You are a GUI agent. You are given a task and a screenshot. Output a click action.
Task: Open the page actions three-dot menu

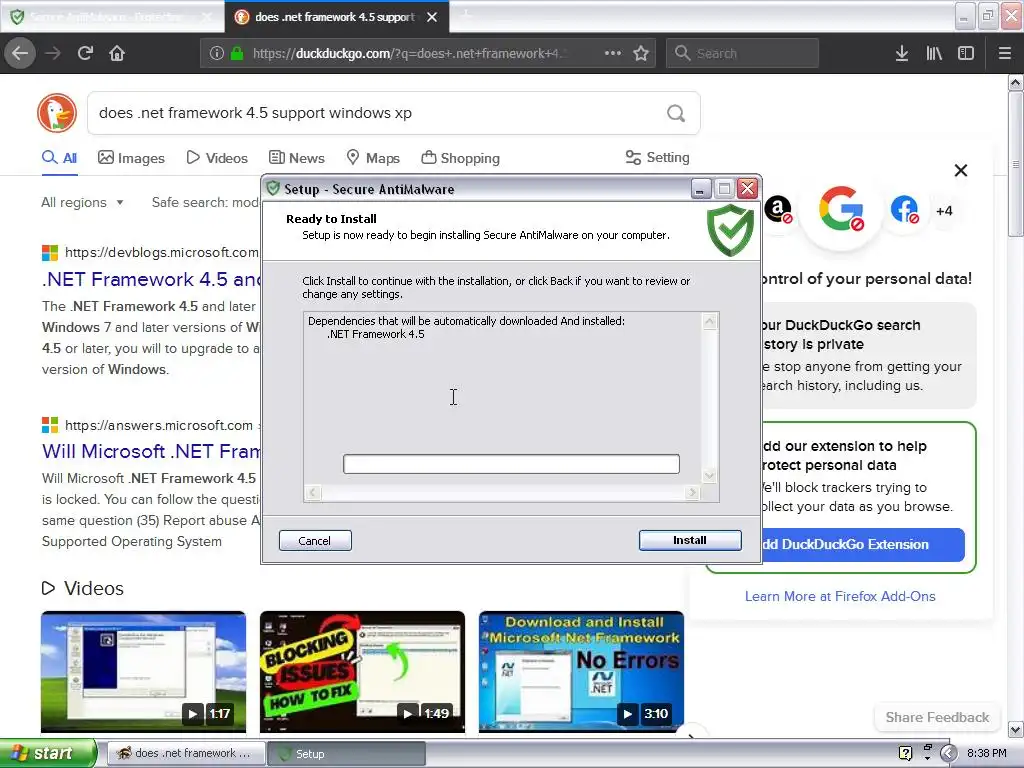click(x=613, y=53)
